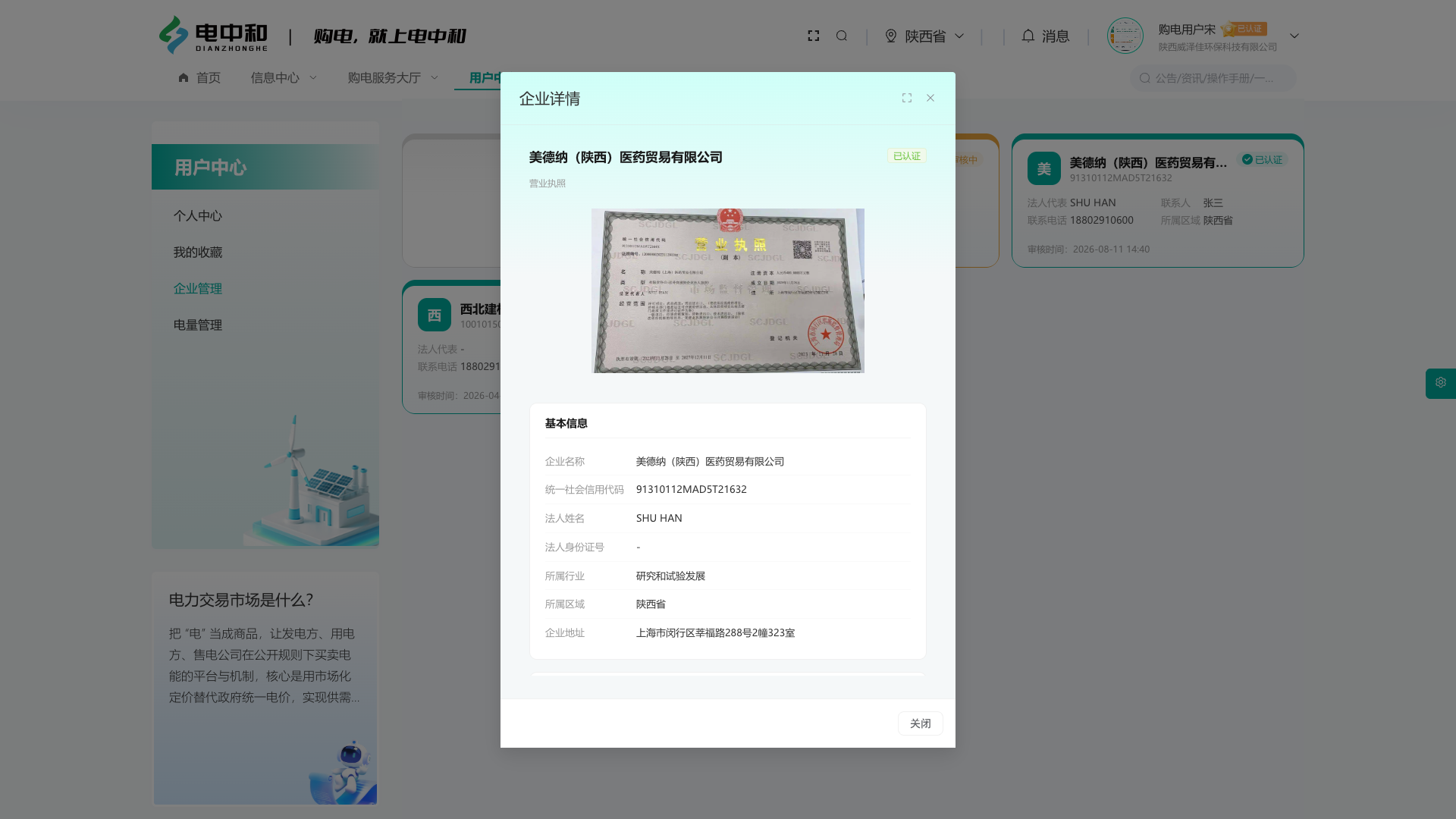This screenshot has height=819, width=1456.
Task: Open the settings gear on right edge
Action: click(x=1441, y=383)
